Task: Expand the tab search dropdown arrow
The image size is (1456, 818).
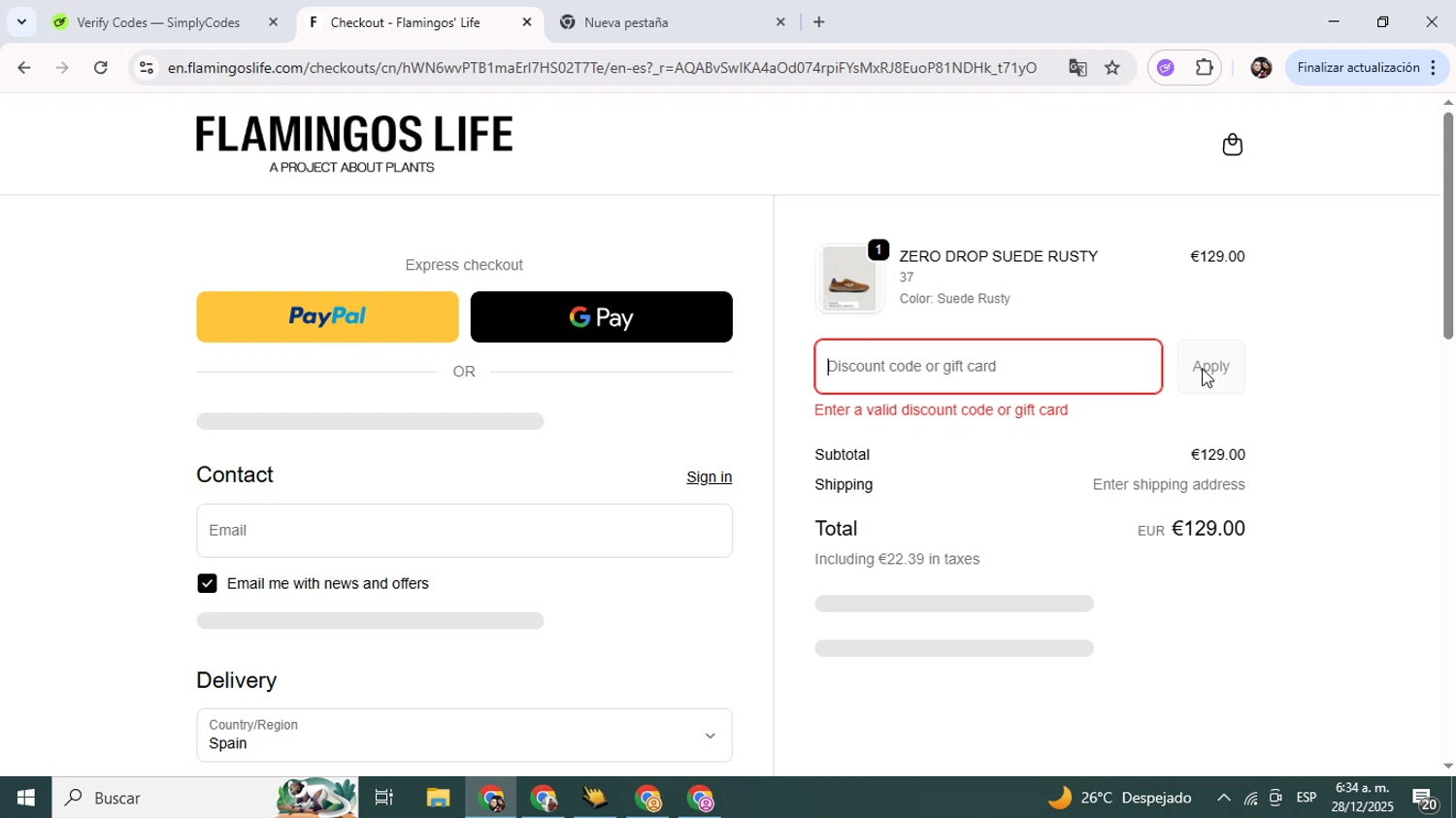Action: click(x=21, y=22)
